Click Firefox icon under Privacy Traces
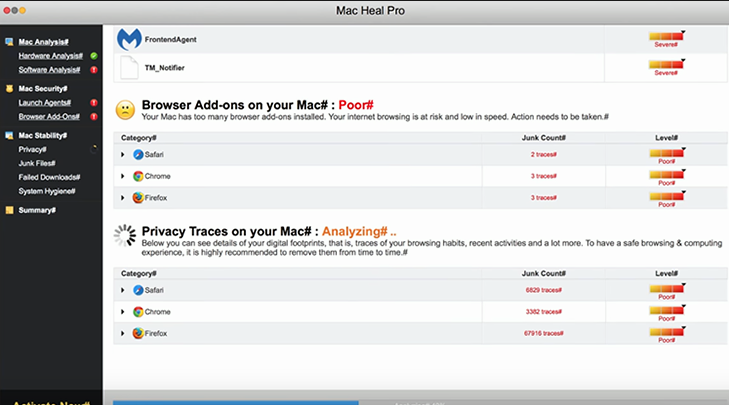This screenshot has width=729, height=405. [138, 333]
